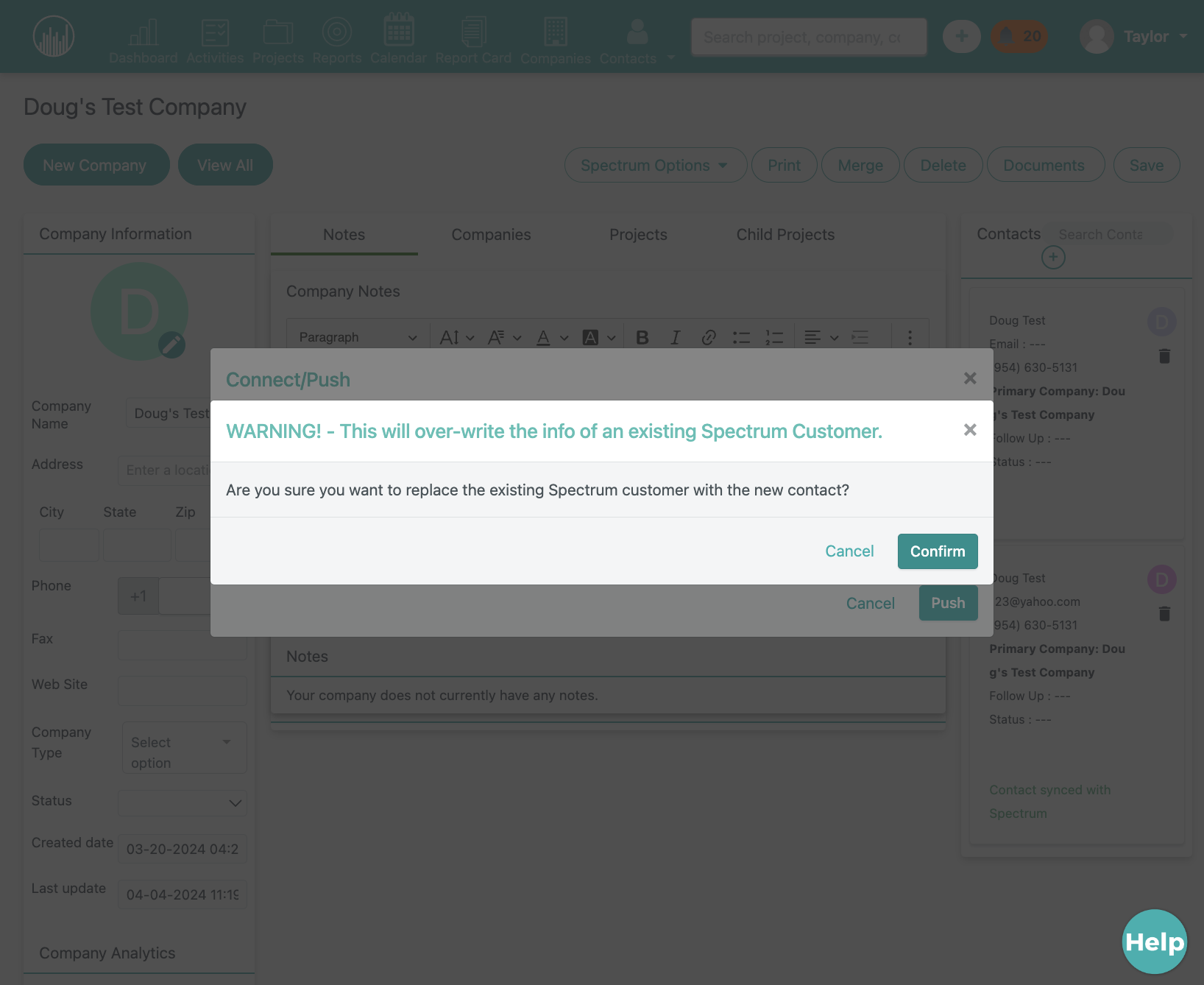Close the Connect/Push dialog with the X
Viewport: 1204px width, 985px height.
coord(970,378)
